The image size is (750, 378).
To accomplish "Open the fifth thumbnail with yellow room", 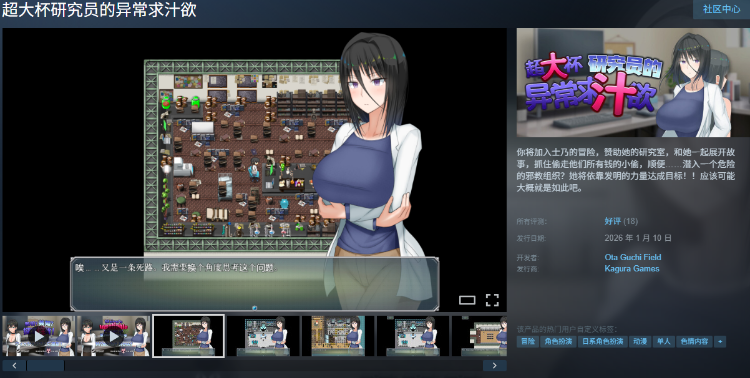I will pyautogui.click(x=338, y=336).
